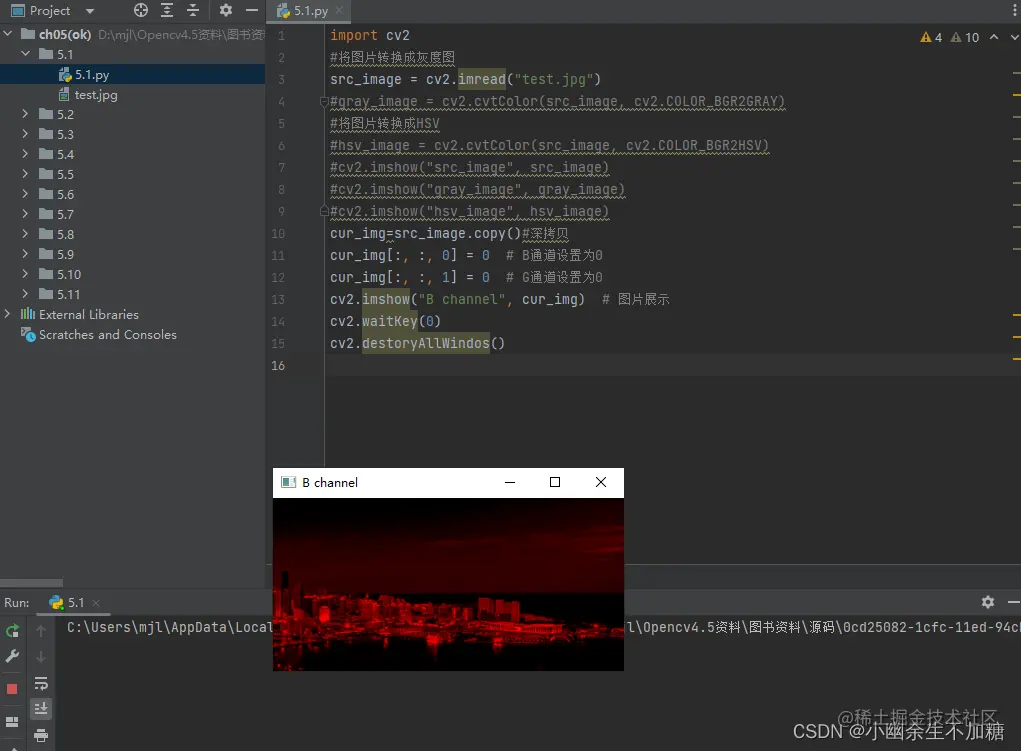1021x751 pixels.
Task: Expand the 5.5 folder
Action: click(25, 174)
